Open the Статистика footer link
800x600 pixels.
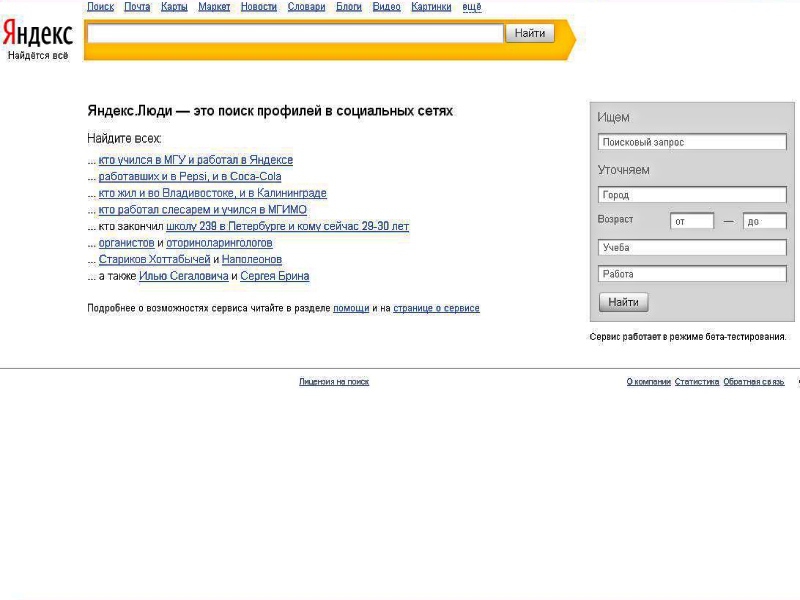(x=697, y=382)
